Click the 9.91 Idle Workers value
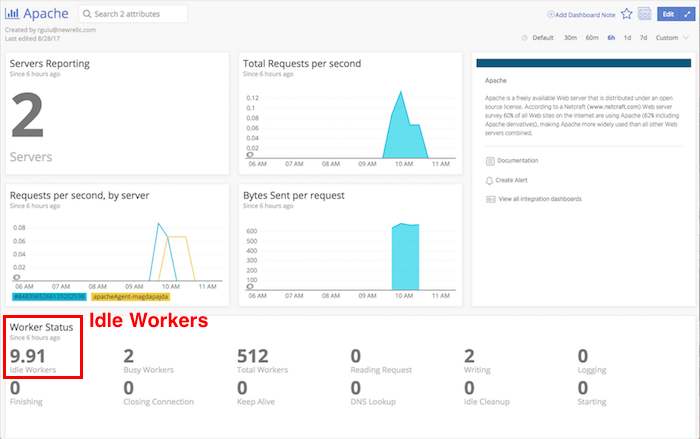The width and height of the screenshot is (700, 439). [x=28, y=356]
